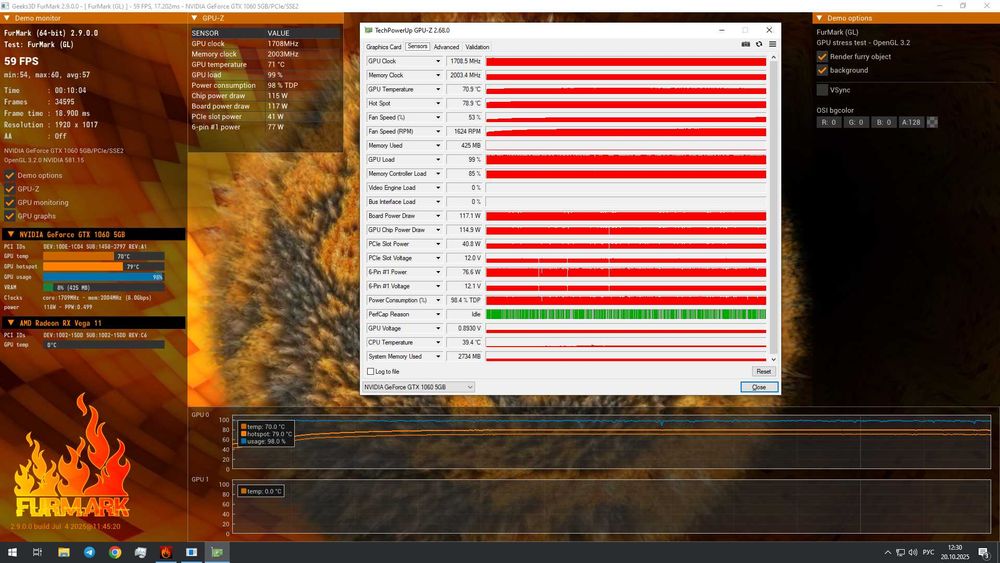Open Chrome from taskbar

(115, 552)
